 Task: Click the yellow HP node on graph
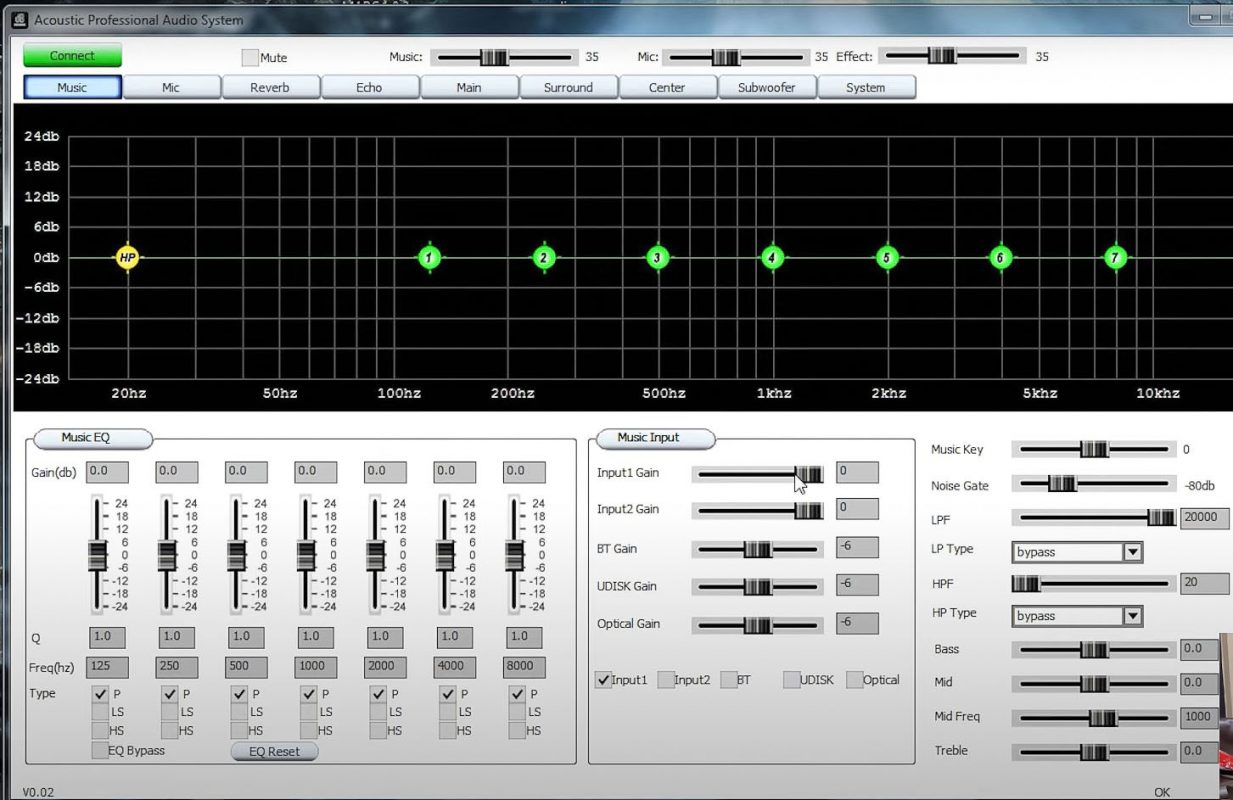point(127,258)
